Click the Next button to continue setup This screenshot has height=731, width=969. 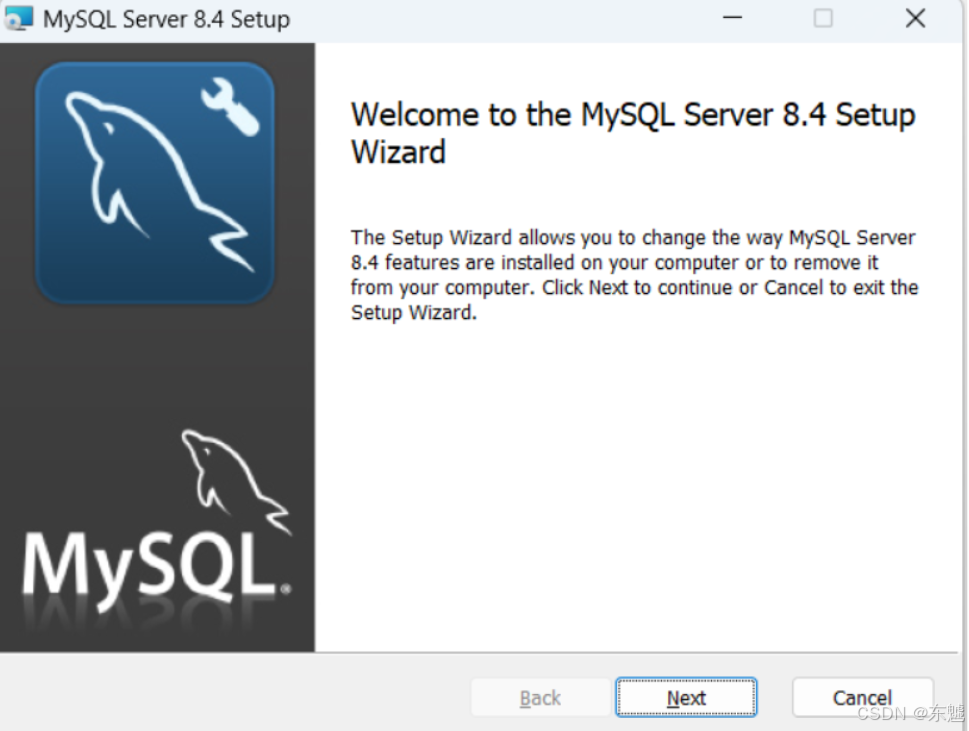point(686,698)
